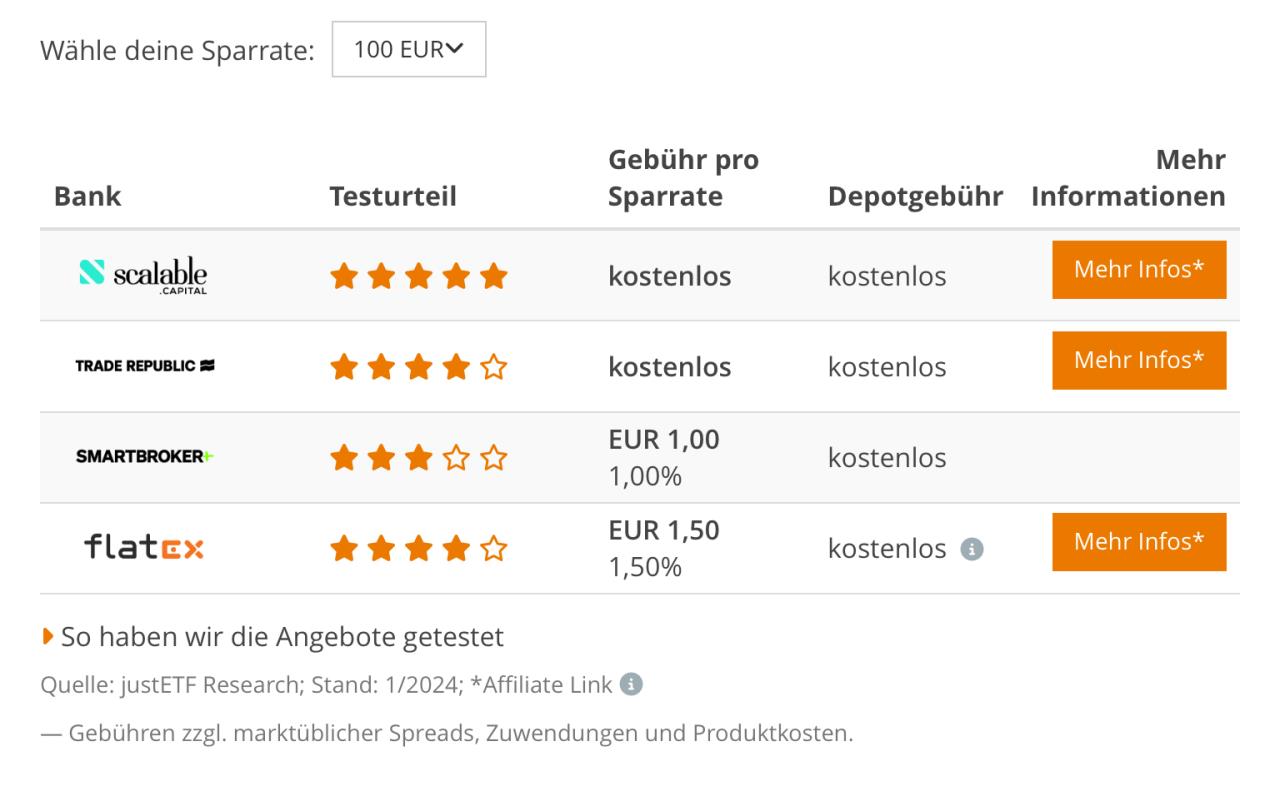The width and height of the screenshot is (1280, 791).
Task: Click the Testurteil column header
Action: (393, 197)
